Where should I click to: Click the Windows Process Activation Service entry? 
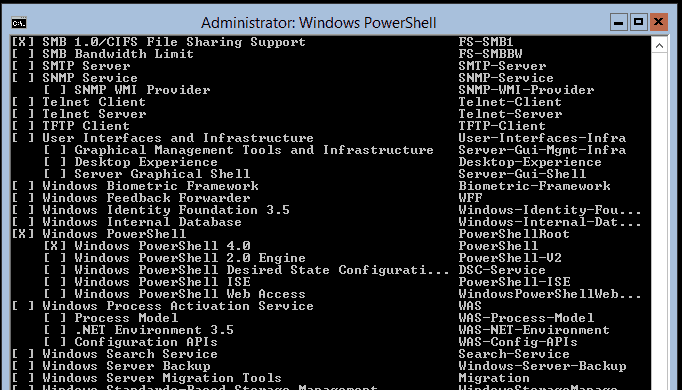(178, 306)
